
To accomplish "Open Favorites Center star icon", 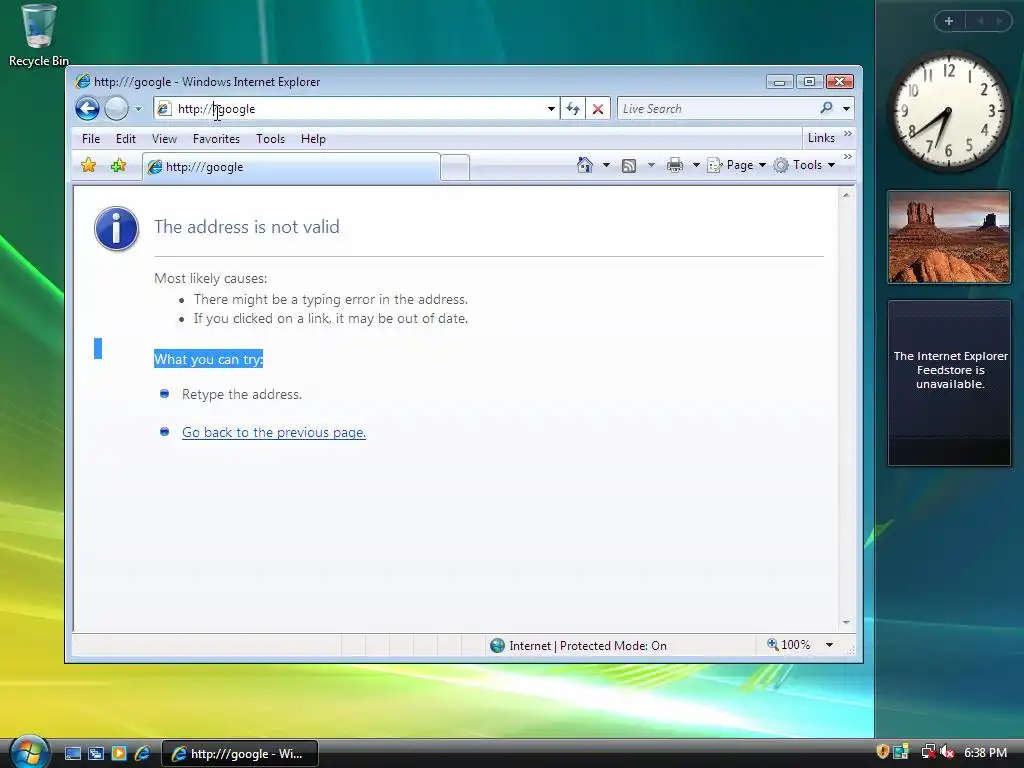I will (88, 165).
